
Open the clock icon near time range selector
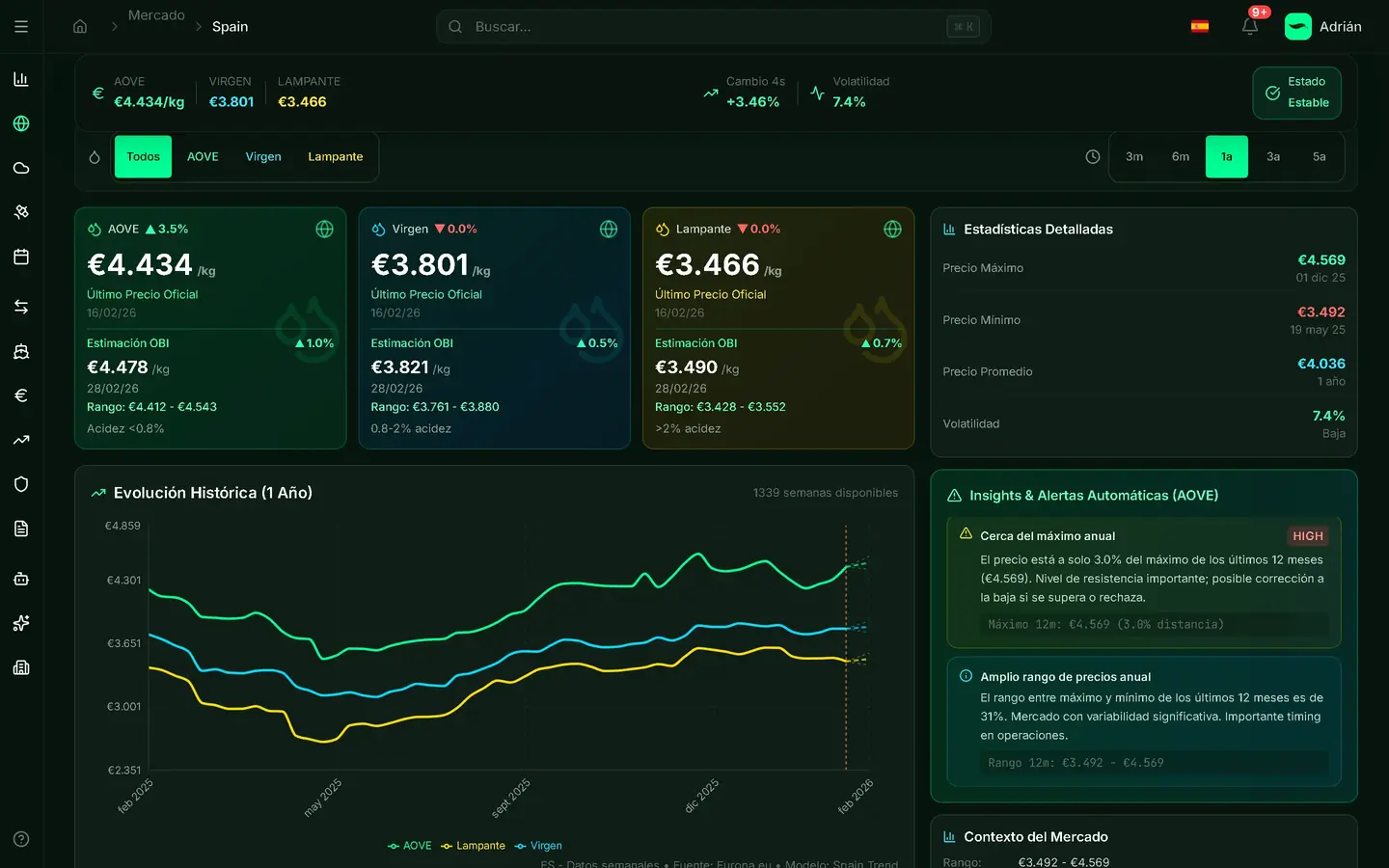point(1091,156)
